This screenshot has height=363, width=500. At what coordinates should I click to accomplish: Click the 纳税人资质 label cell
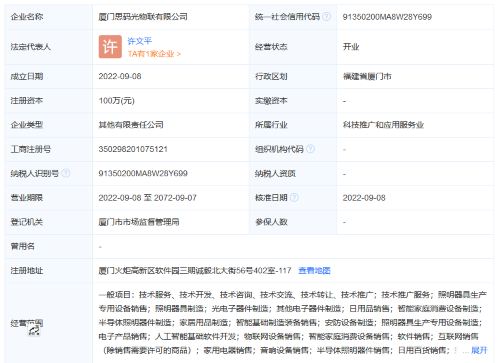(x=293, y=173)
